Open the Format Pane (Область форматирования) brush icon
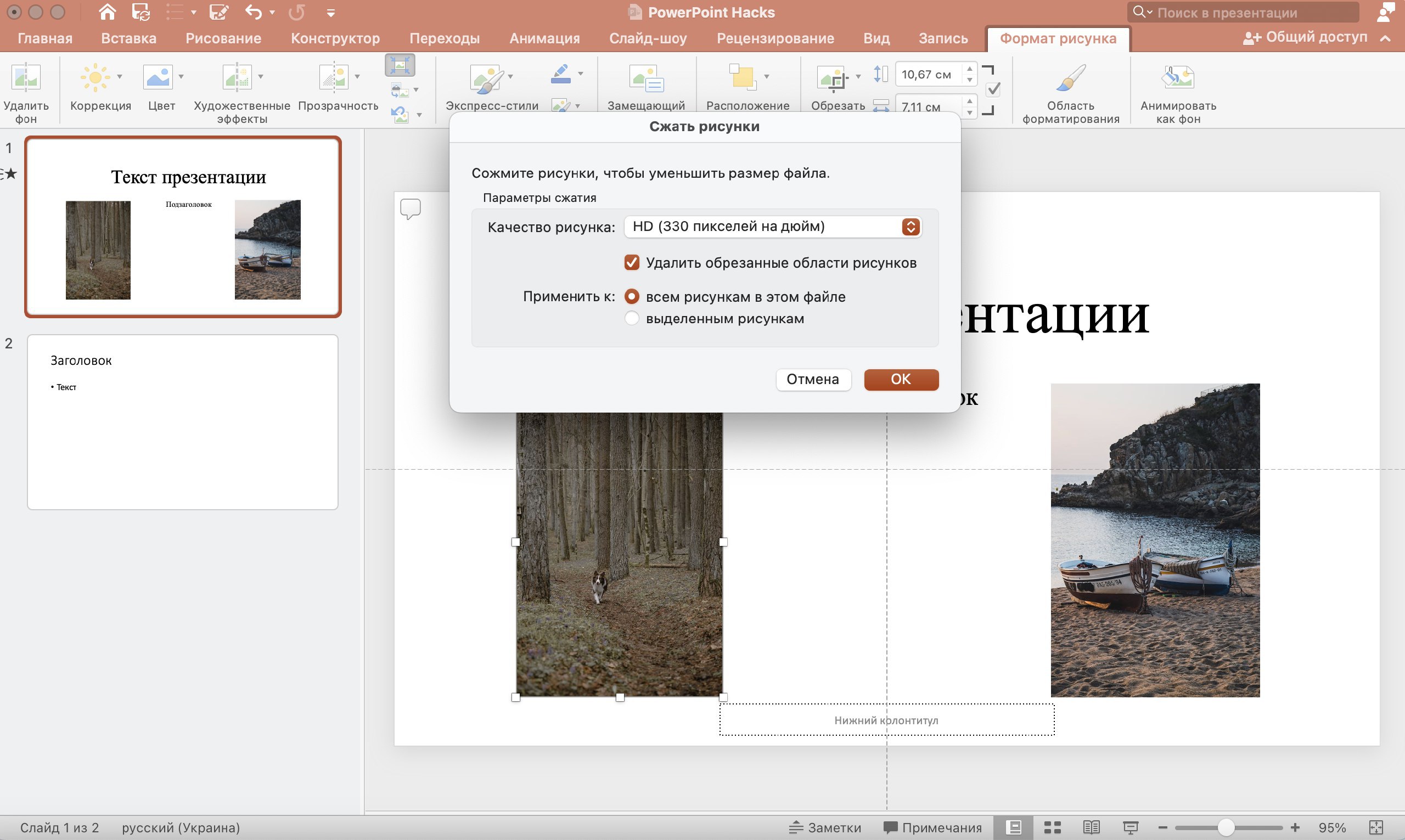 [1070, 78]
